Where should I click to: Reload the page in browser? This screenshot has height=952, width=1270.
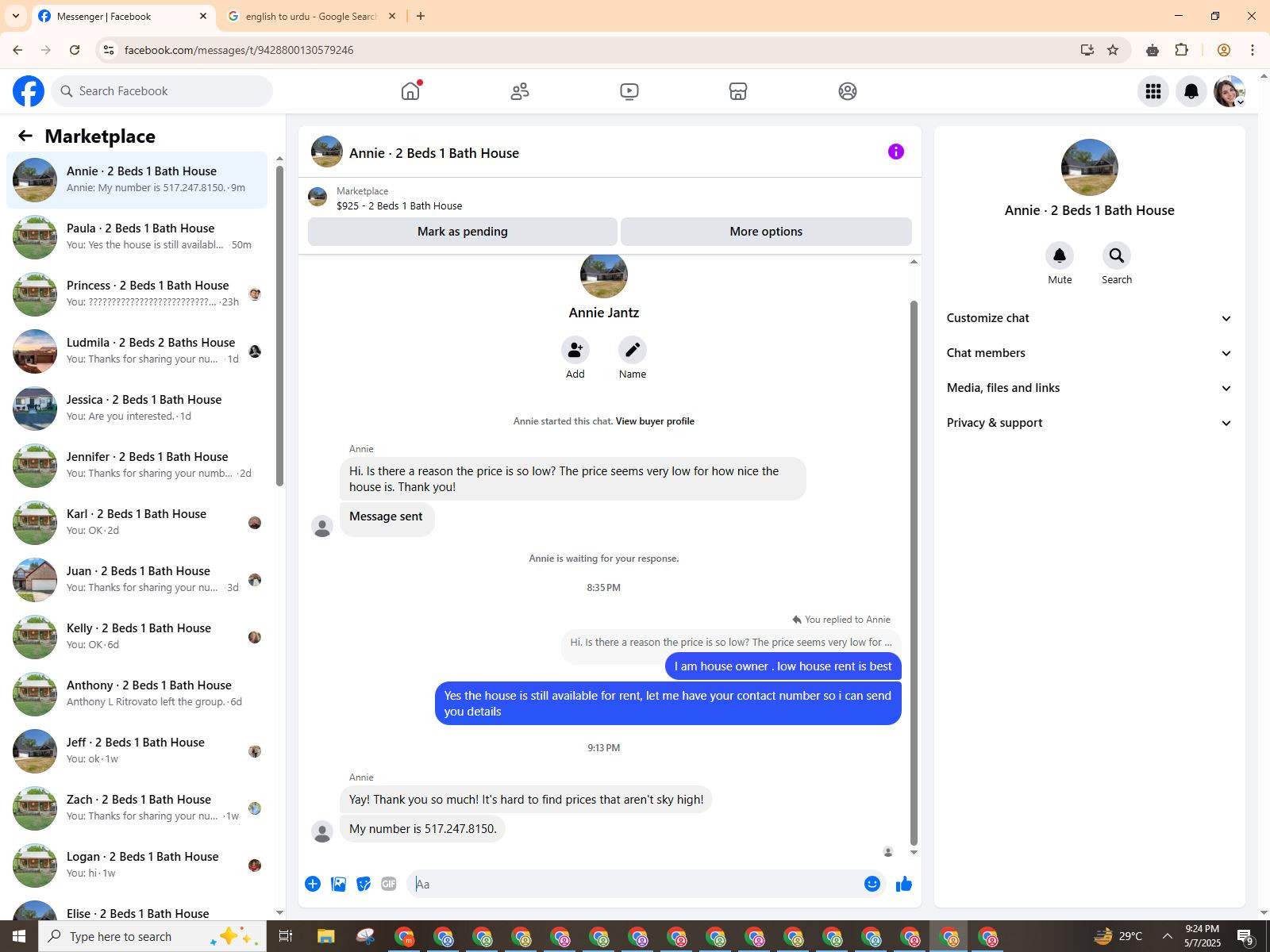(x=75, y=50)
